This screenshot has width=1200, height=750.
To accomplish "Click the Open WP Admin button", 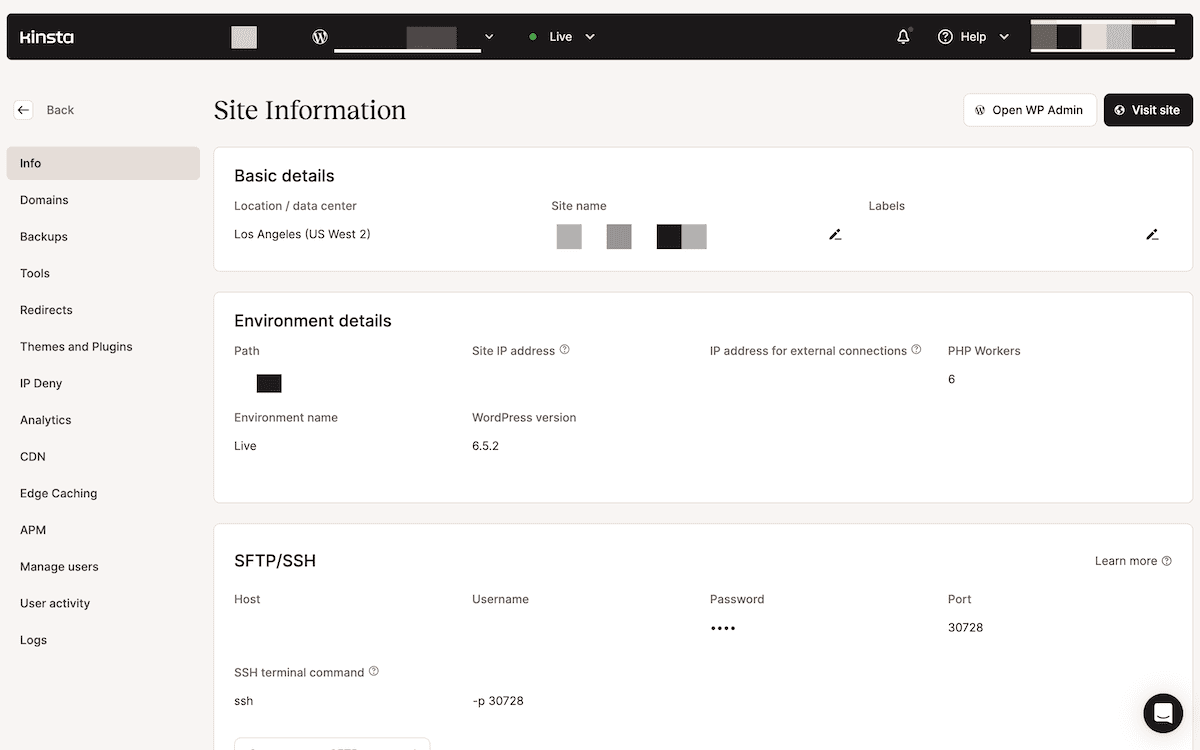I will coord(1029,110).
